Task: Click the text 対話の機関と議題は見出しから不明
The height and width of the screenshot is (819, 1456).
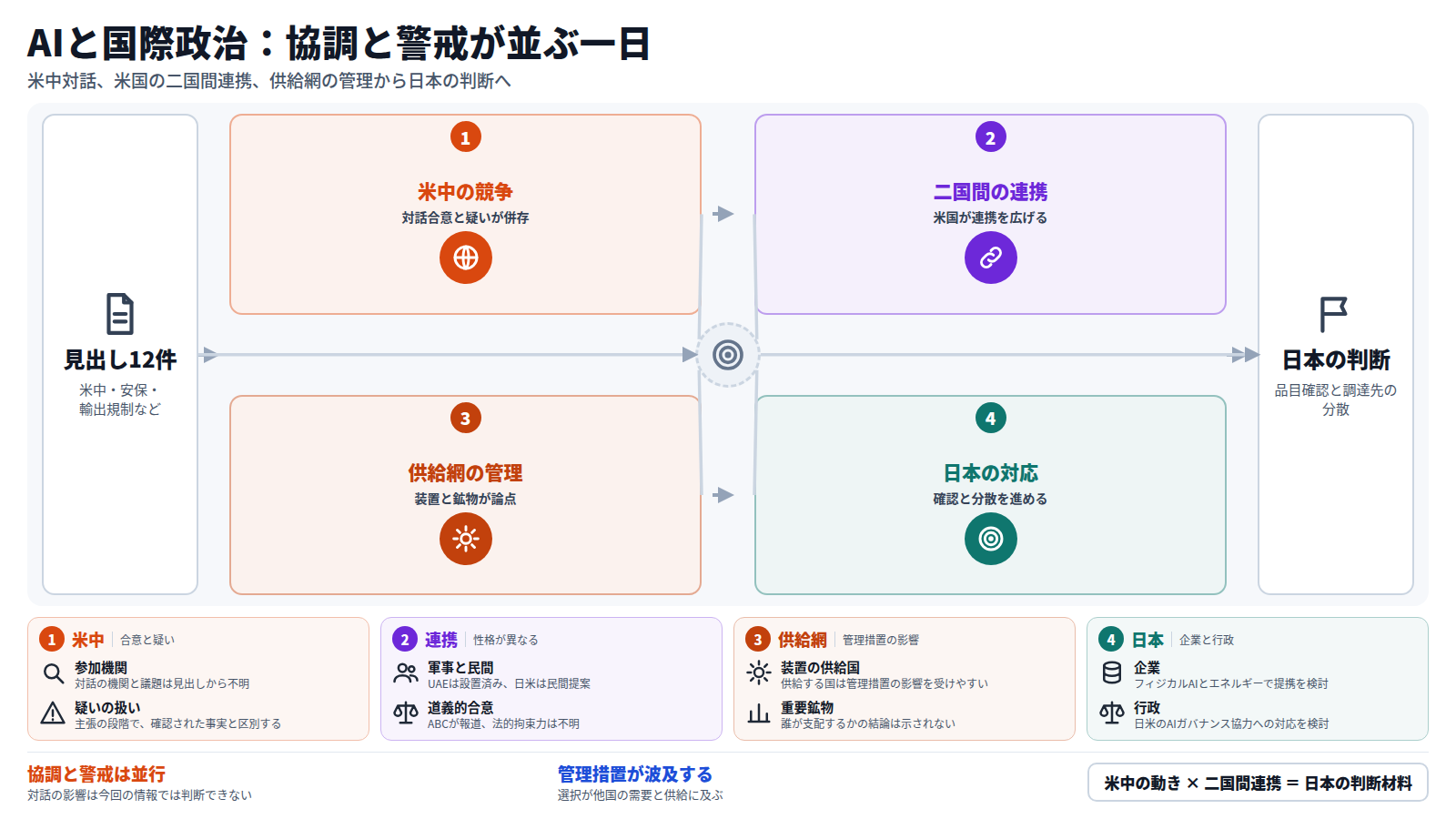Action: coord(162,684)
